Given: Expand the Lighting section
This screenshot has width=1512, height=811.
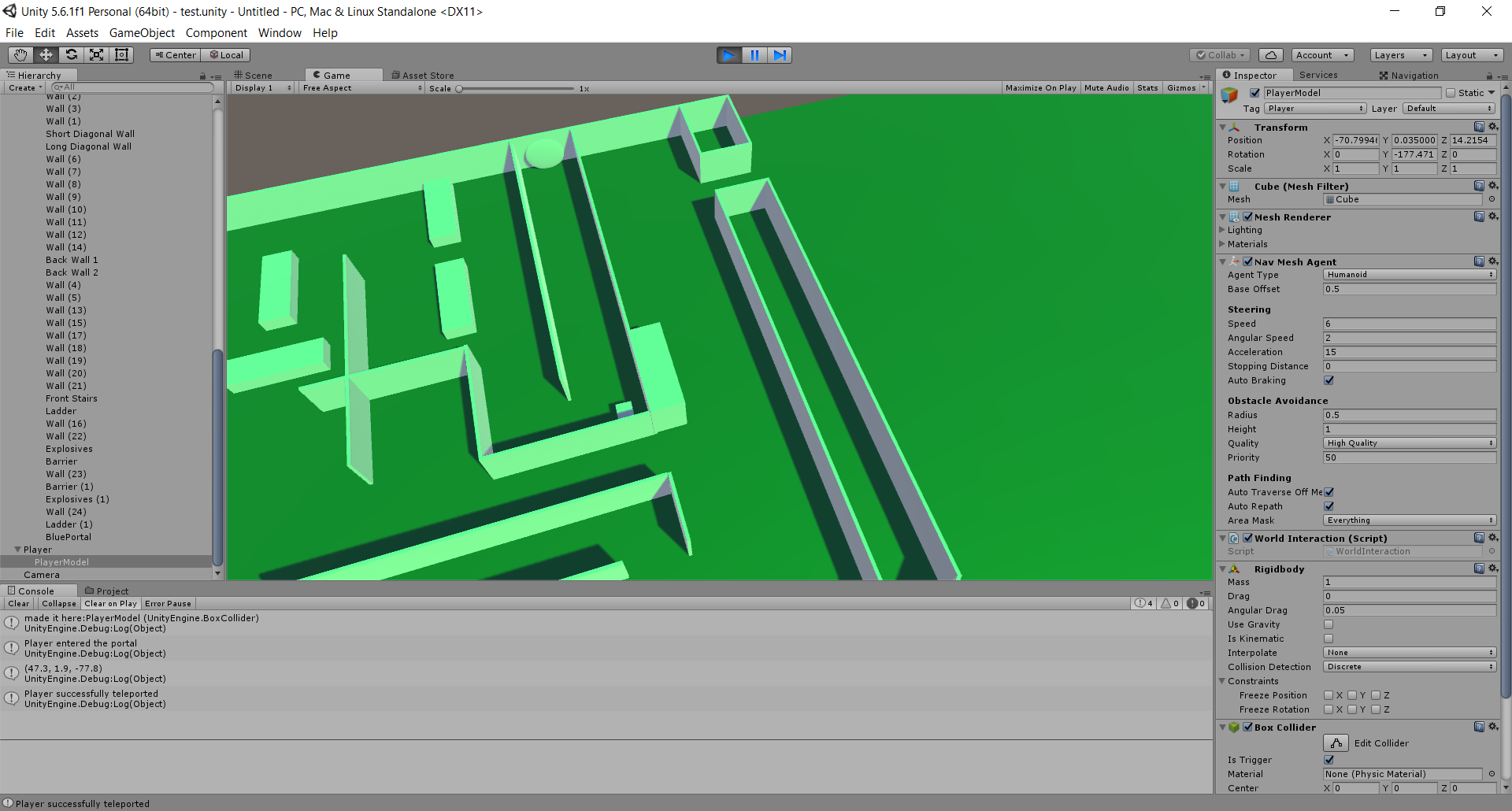Looking at the screenshot, I should (x=1222, y=230).
